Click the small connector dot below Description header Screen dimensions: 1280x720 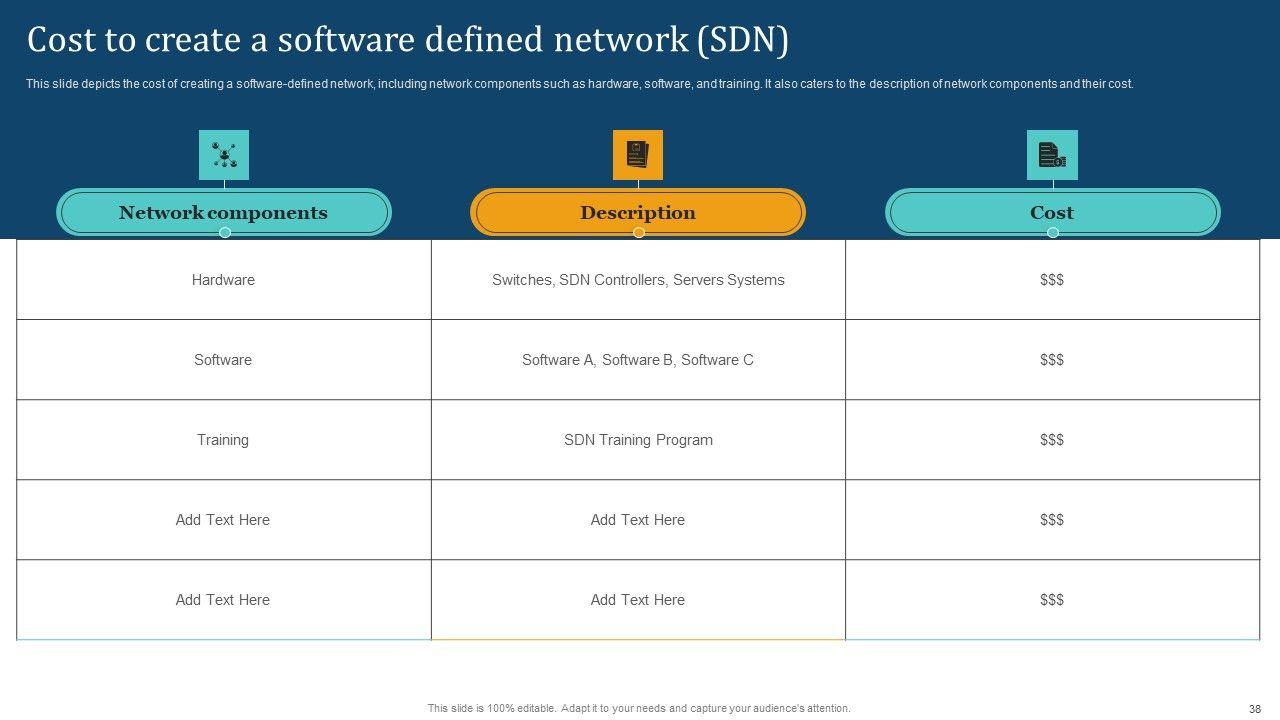(639, 232)
